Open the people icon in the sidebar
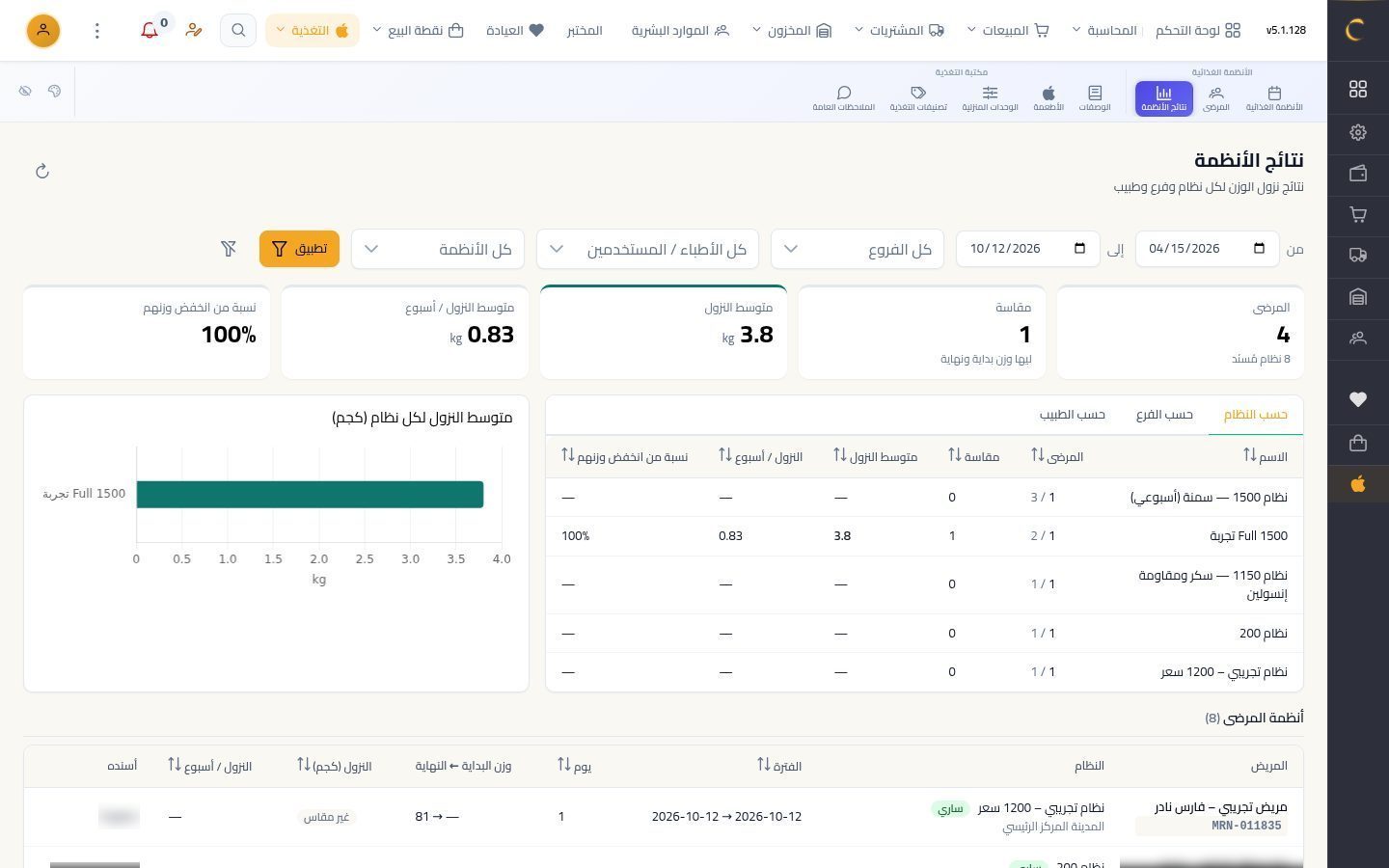Image resolution: width=1389 pixels, height=868 pixels. pos(1358,339)
